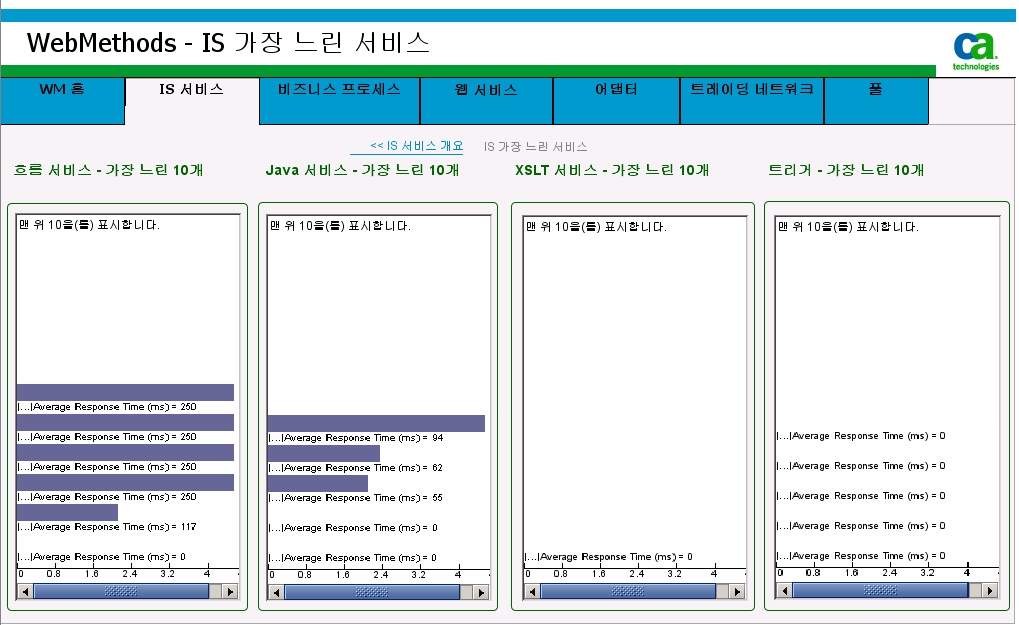
Task: Open 트레이딩 네트워크 tab
Action: click(752, 101)
